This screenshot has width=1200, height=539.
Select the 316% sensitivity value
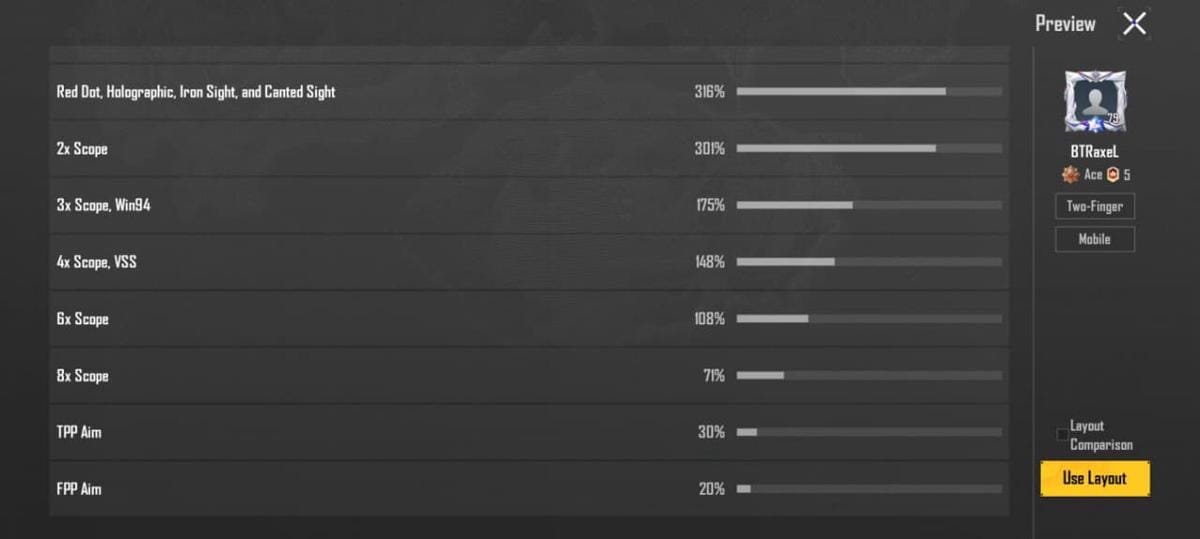(x=709, y=92)
